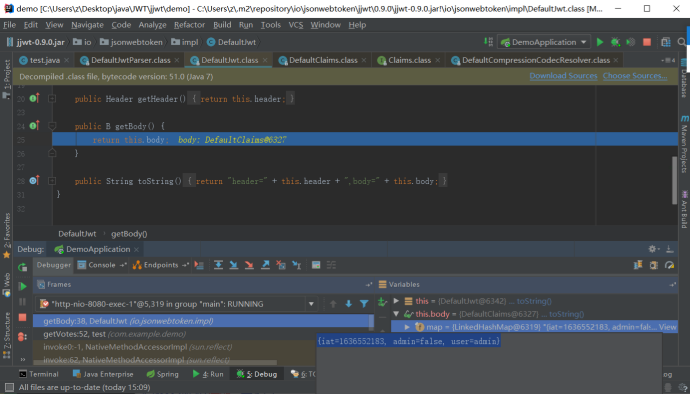Open the Endpoints tab in debugger
This screenshot has height=394, width=690.
pos(161,265)
